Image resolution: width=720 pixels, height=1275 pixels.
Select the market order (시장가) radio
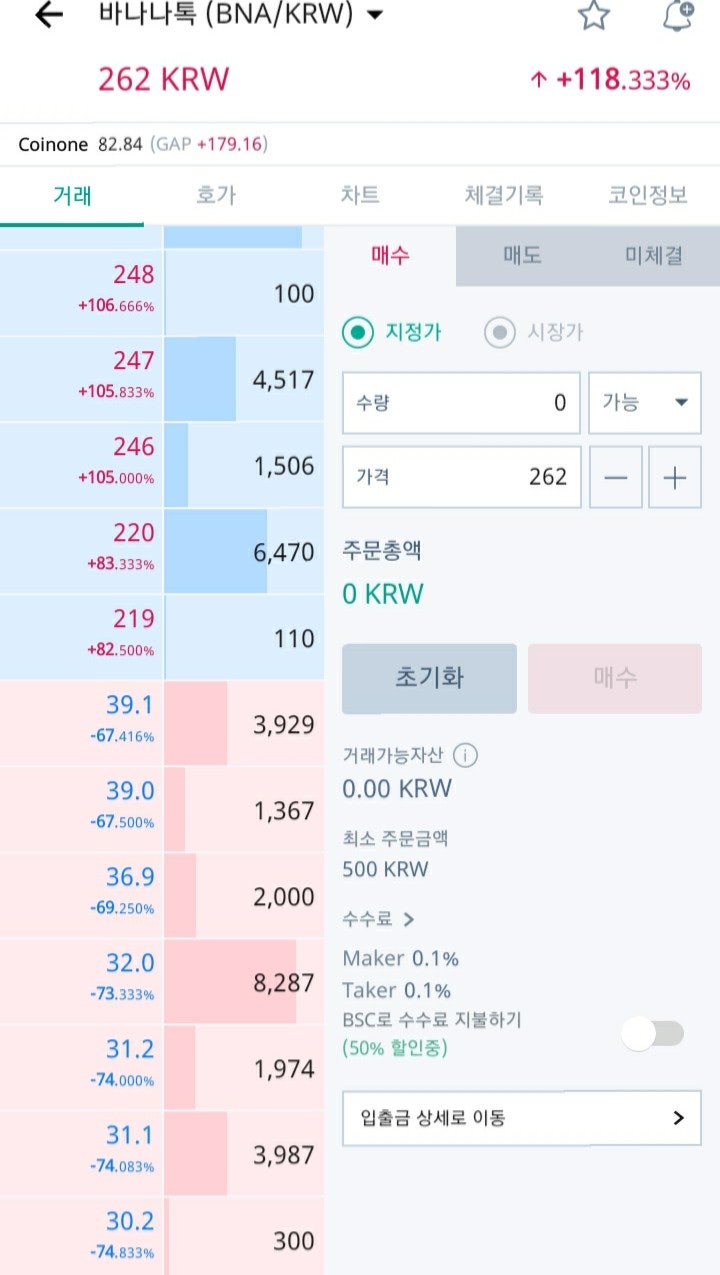tap(500, 333)
